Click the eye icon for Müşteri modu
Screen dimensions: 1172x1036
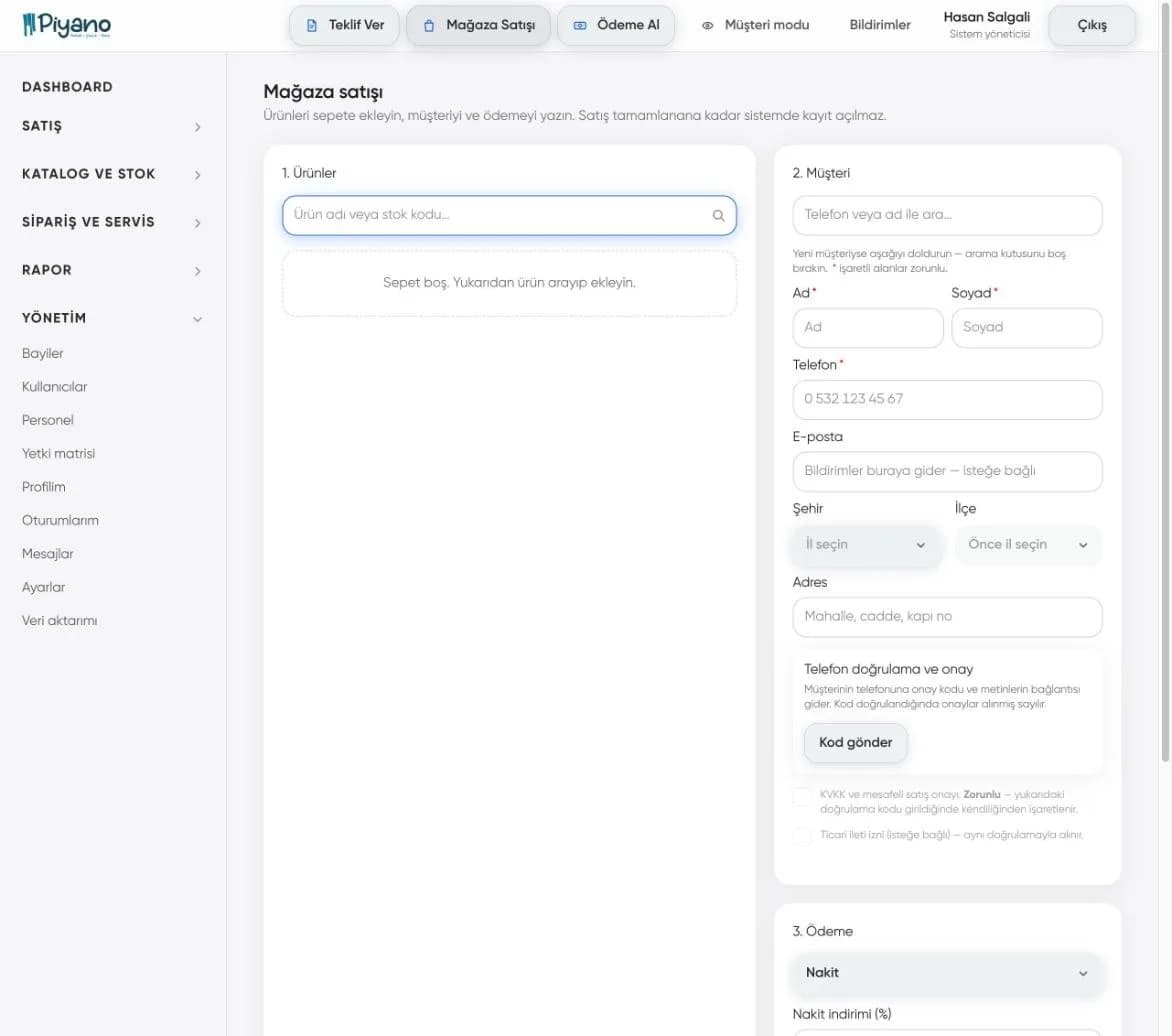pyautogui.click(x=707, y=25)
